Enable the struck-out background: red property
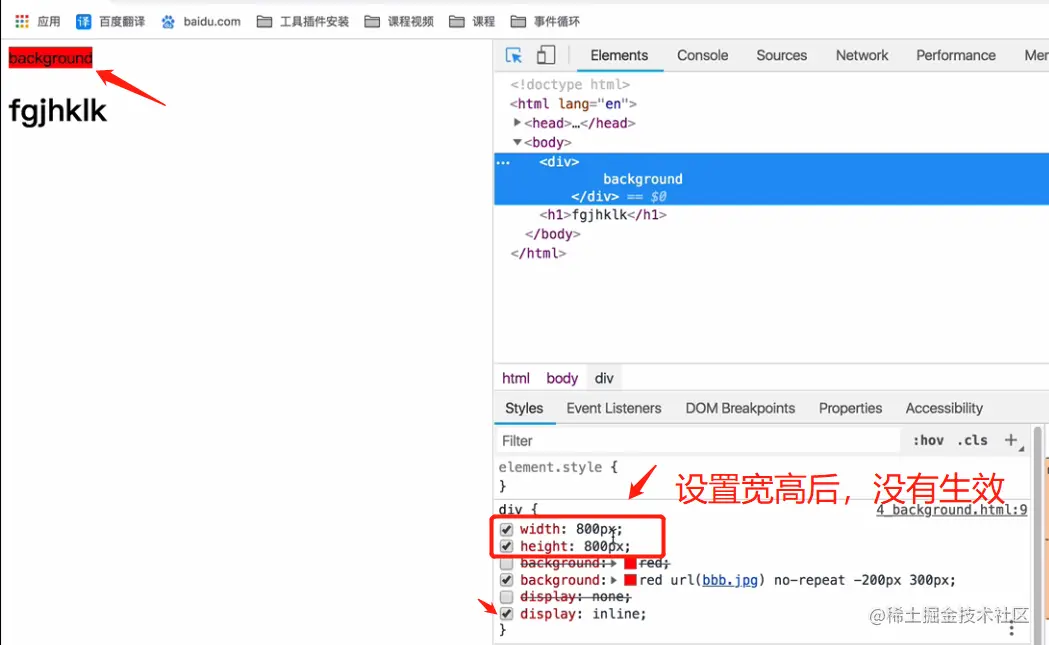This screenshot has height=645, width=1049. (506, 563)
